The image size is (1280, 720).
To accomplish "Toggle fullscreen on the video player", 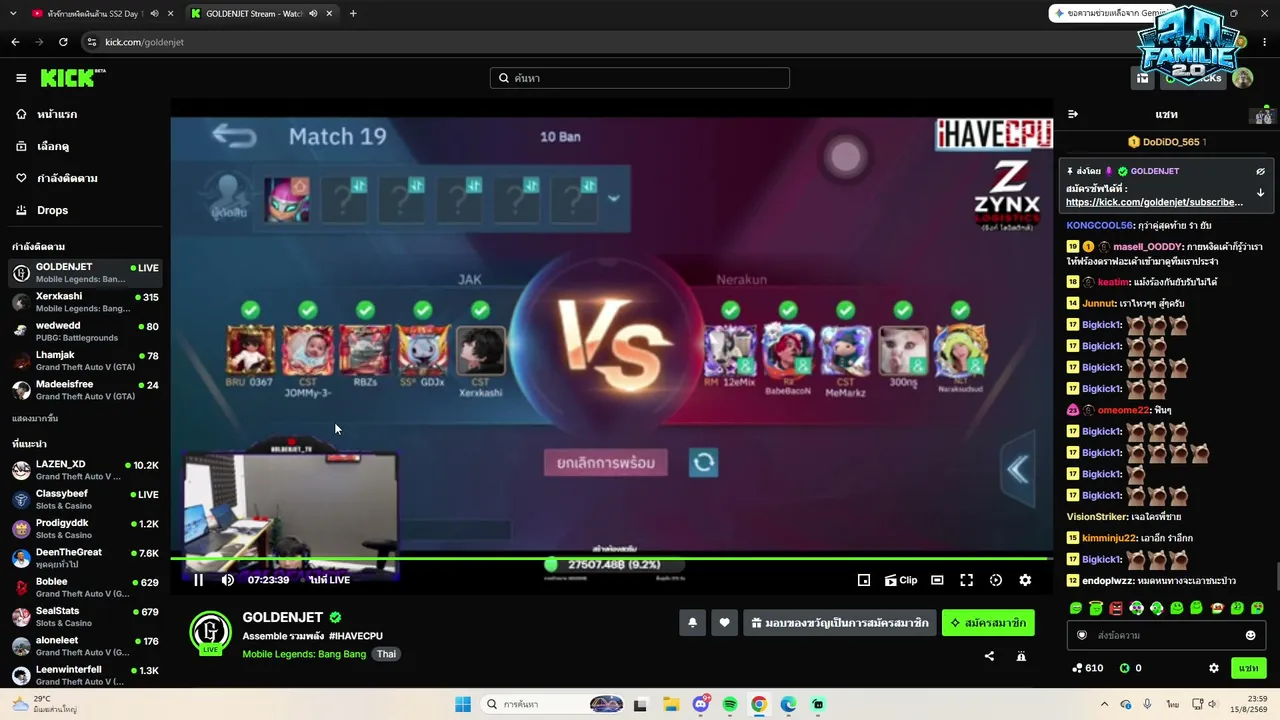I will click(x=967, y=580).
